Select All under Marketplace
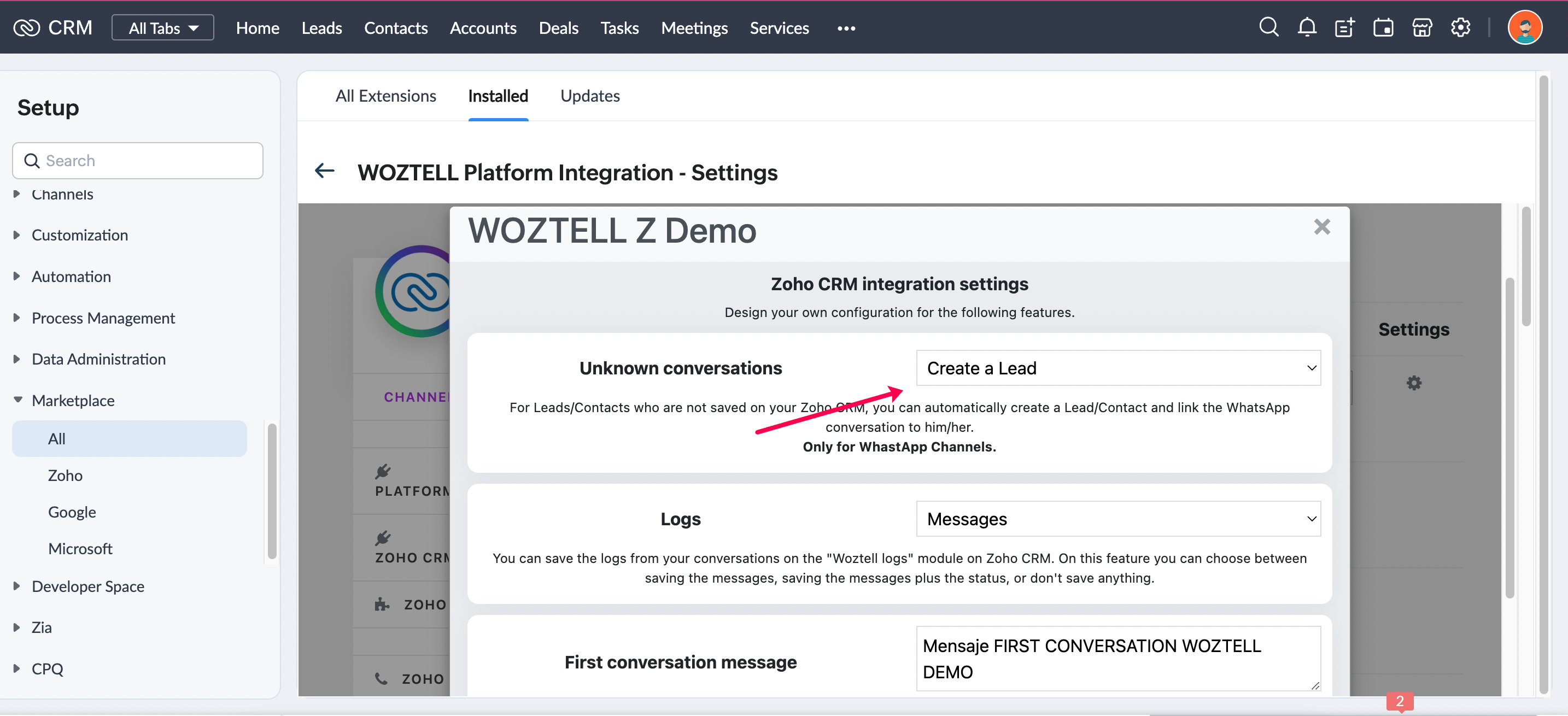The image size is (1568, 716). point(129,438)
